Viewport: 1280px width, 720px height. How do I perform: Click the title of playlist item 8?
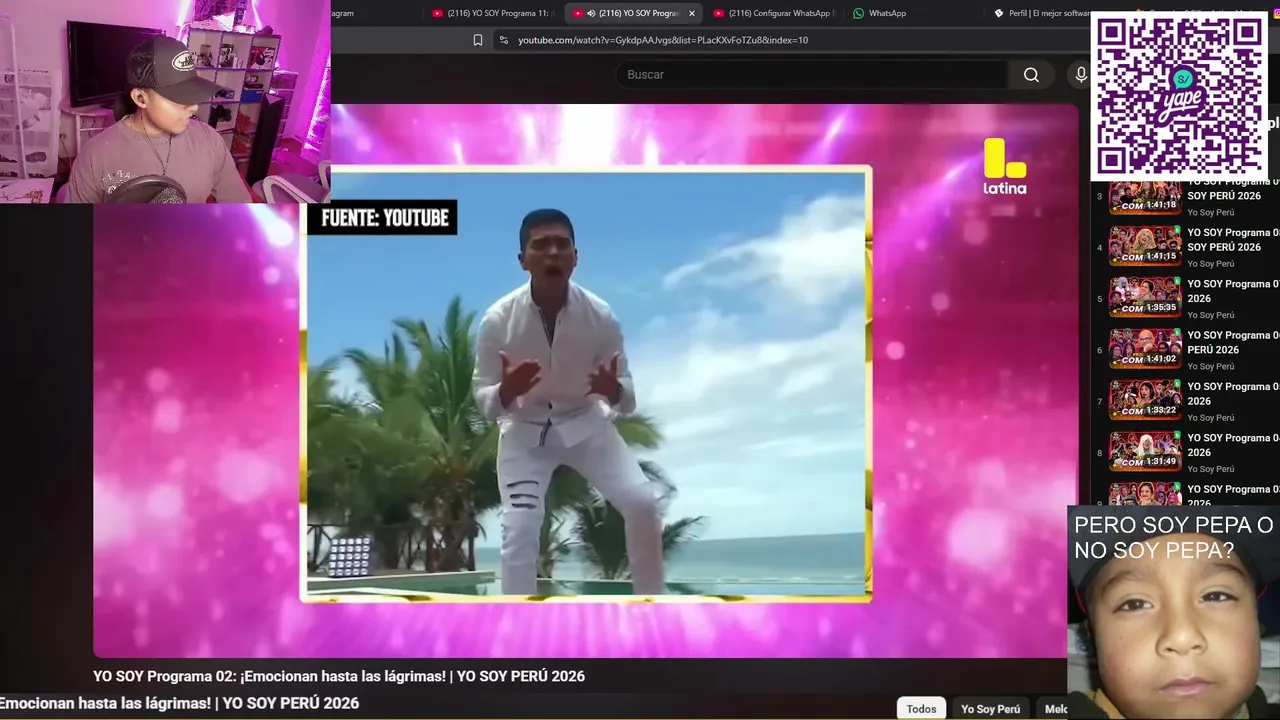click(x=1233, y=445)
